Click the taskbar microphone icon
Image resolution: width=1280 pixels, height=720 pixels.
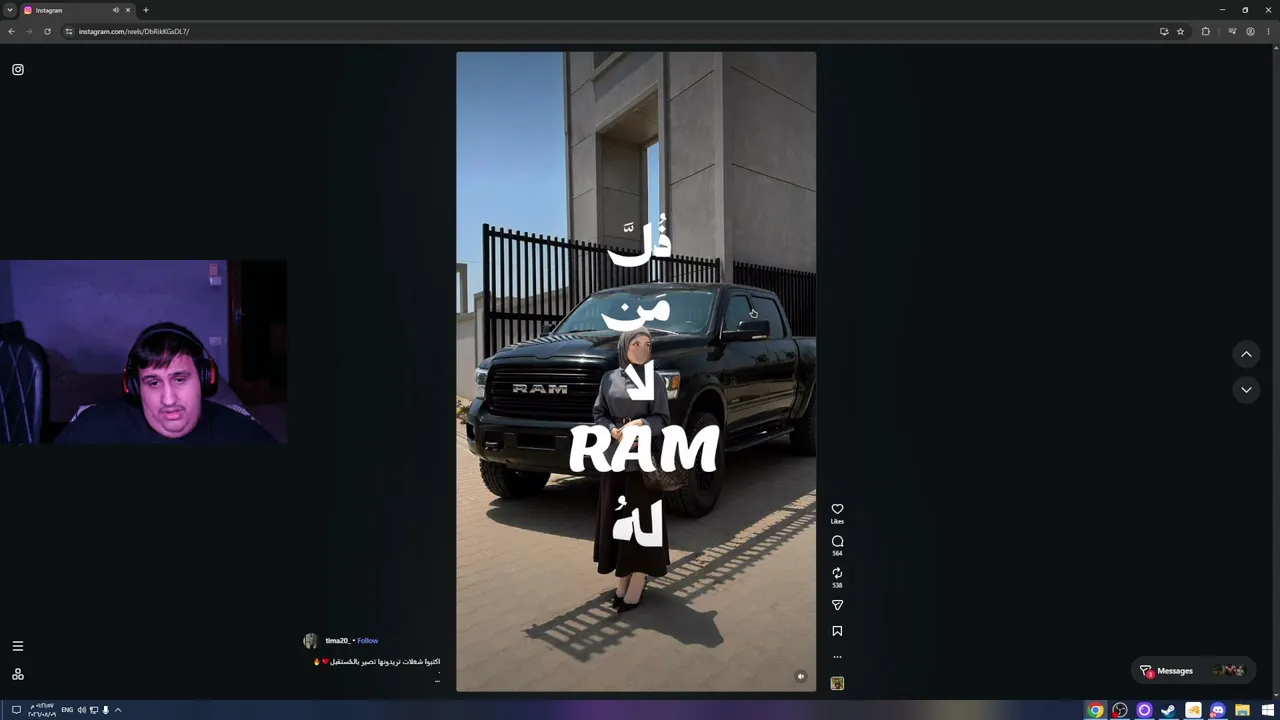point(105,710)
